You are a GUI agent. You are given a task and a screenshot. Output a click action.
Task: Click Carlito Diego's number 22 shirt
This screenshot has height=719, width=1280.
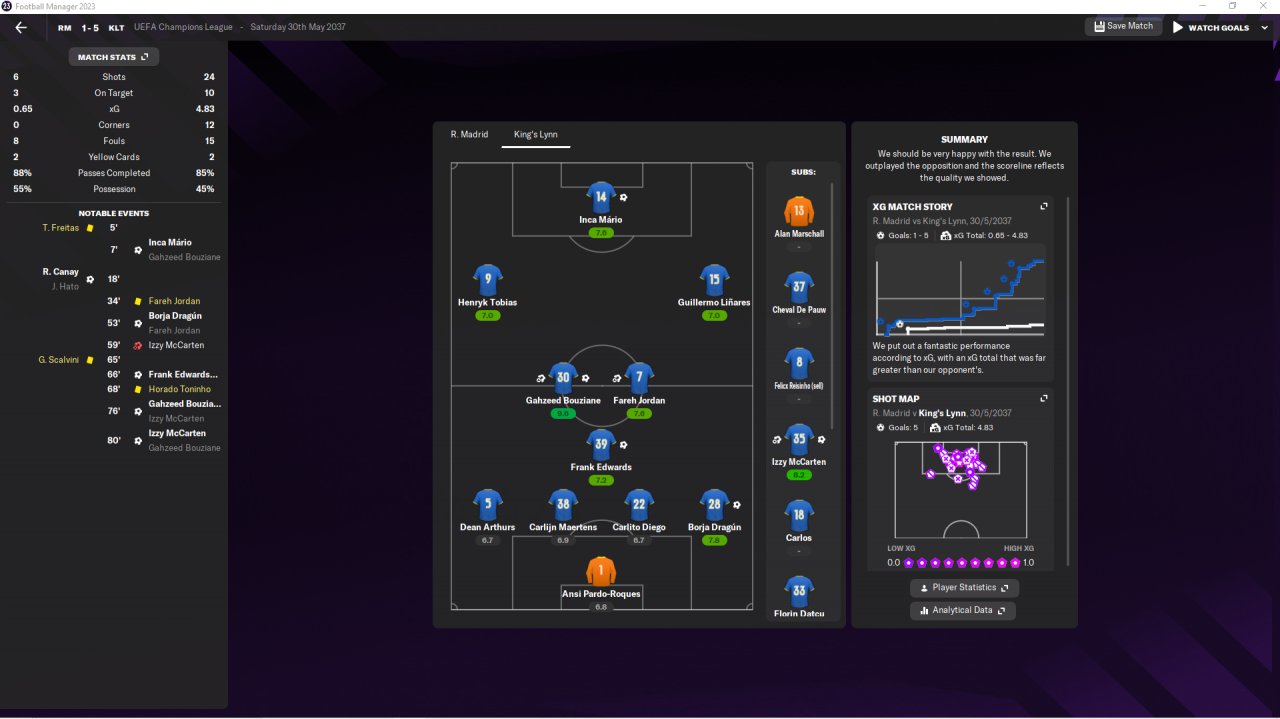coord(639,504)
